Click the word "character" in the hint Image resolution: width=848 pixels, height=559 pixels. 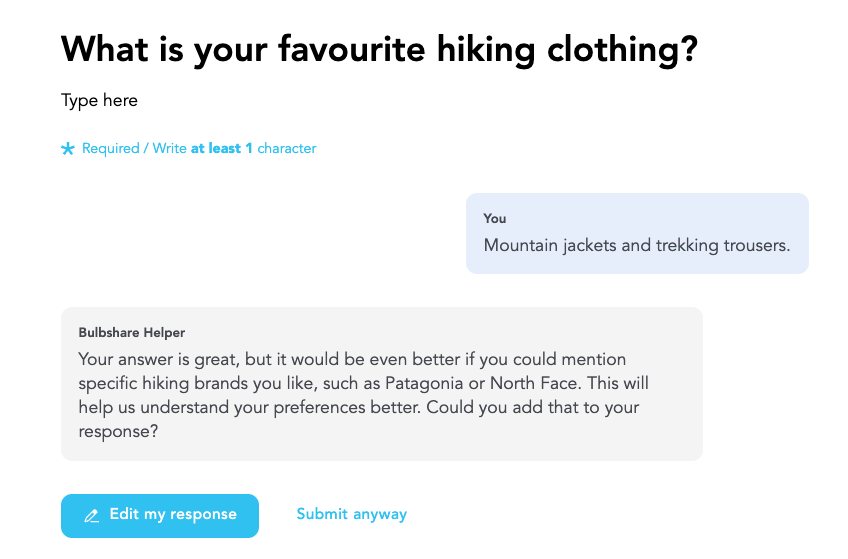[287, 148]
